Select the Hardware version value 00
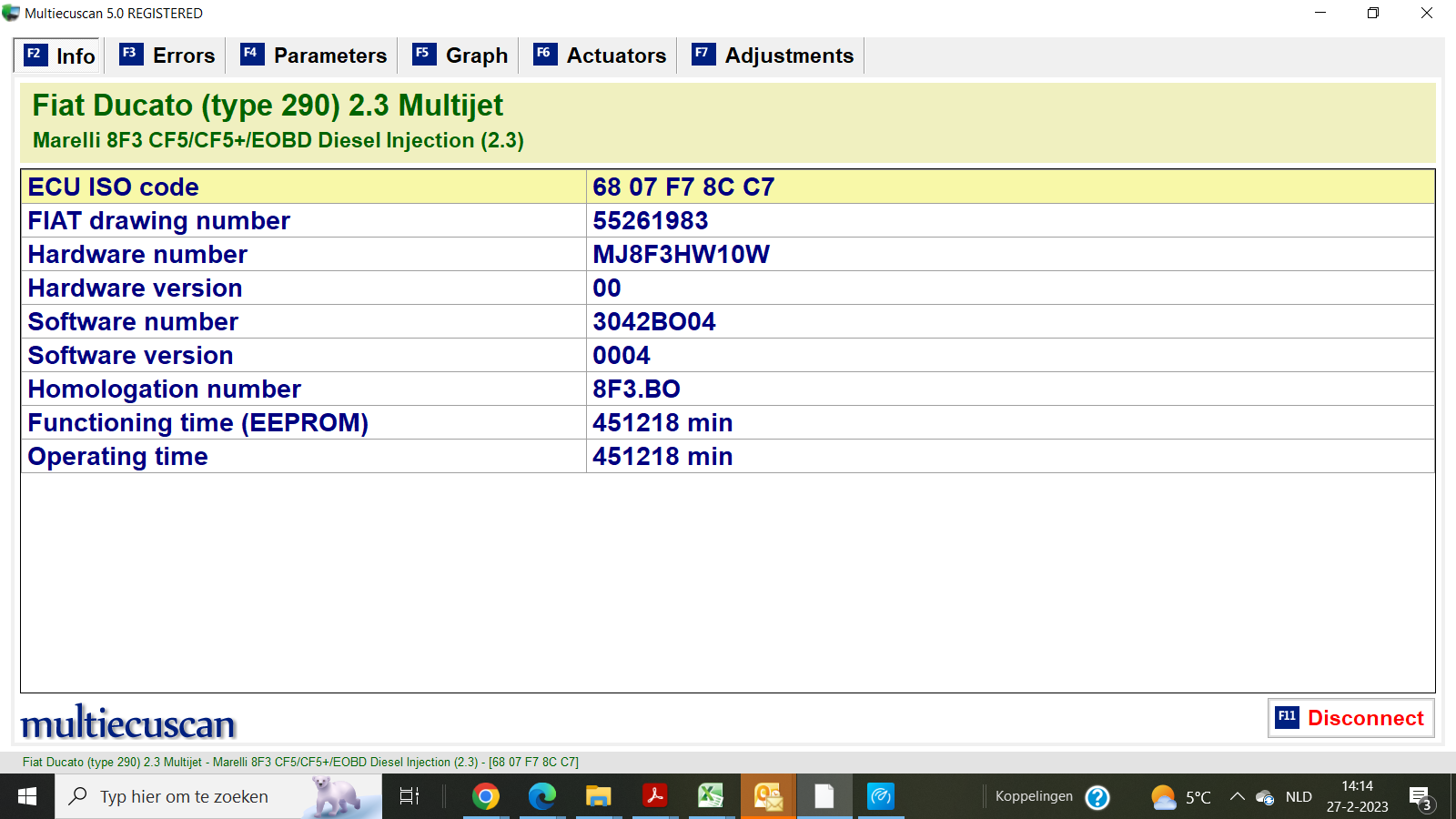Image resolution: width=1456 pixels, height=819 pixels. tap(607, 288)
